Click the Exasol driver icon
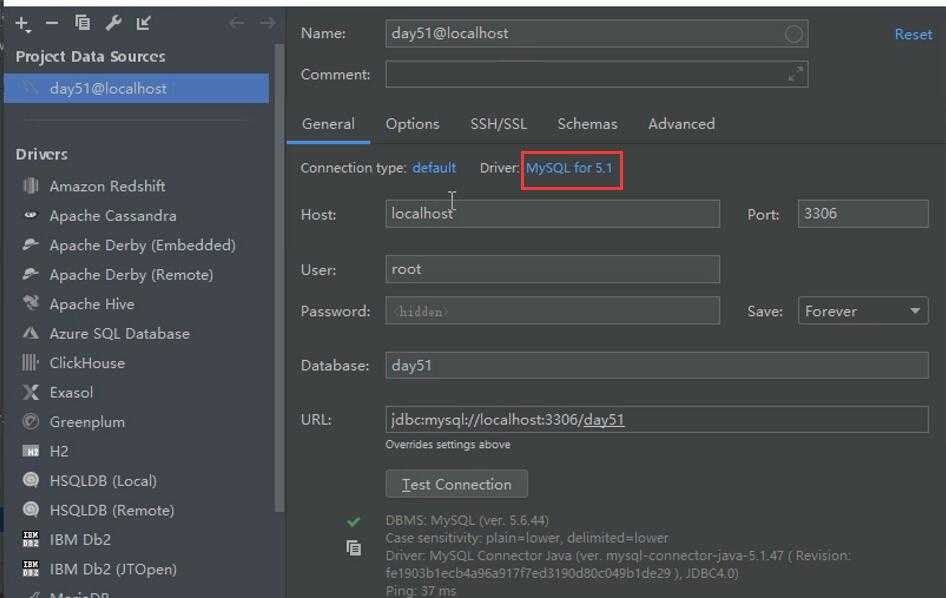Image resolution: width=946 pixels, height=598 pixels. (x=30, y=392)
